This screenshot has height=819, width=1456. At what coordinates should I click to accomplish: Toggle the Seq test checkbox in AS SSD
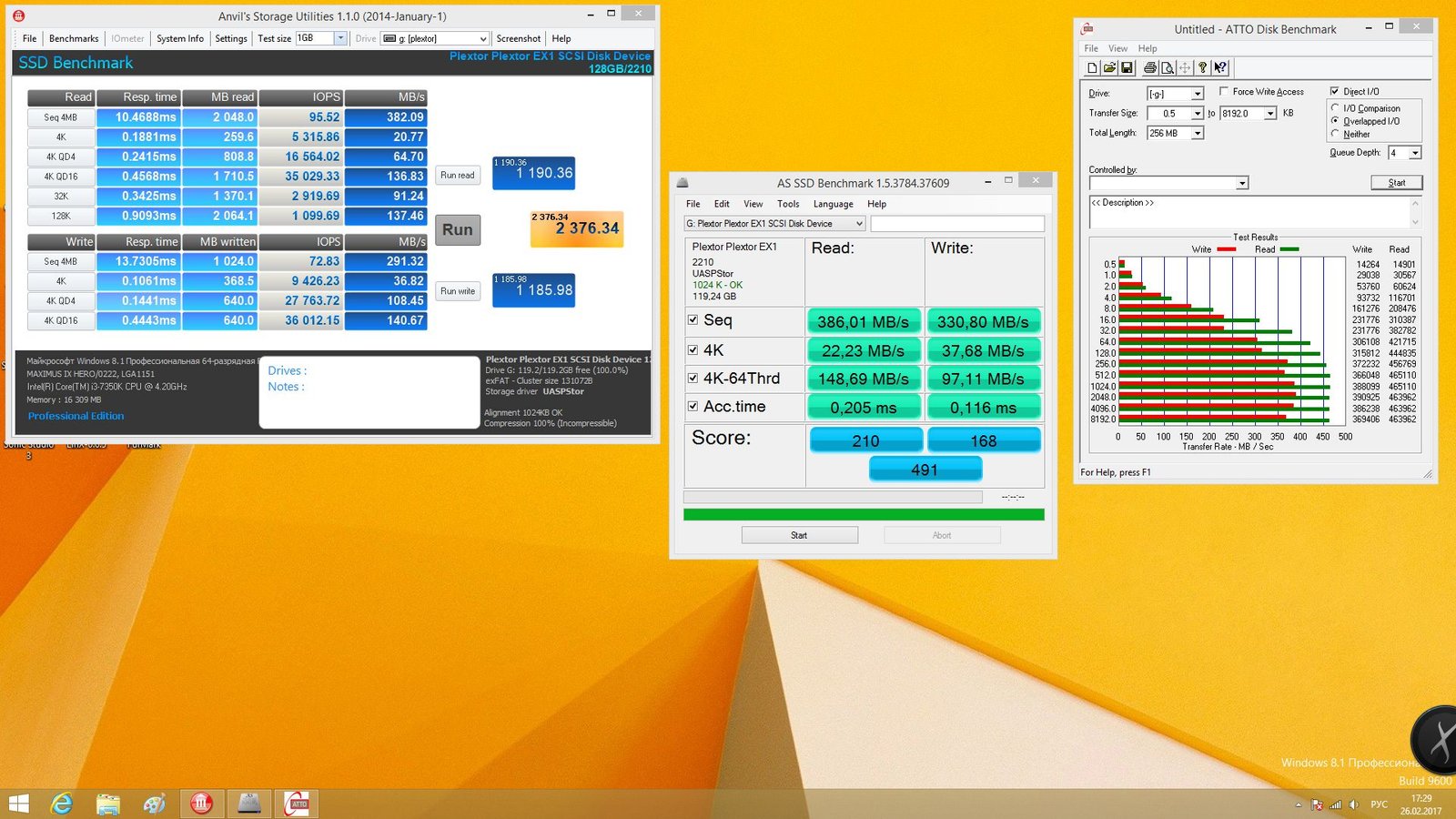(693, 319)
